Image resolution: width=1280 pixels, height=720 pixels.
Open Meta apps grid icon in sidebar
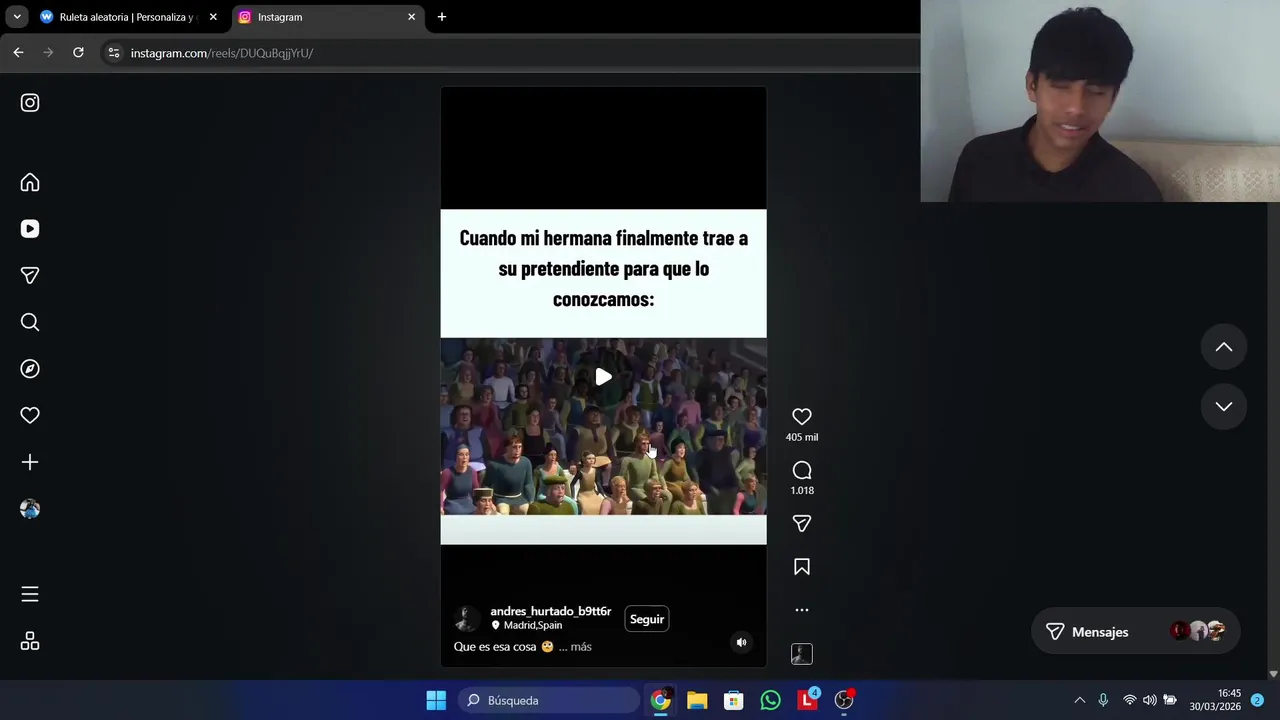[30, 641]
